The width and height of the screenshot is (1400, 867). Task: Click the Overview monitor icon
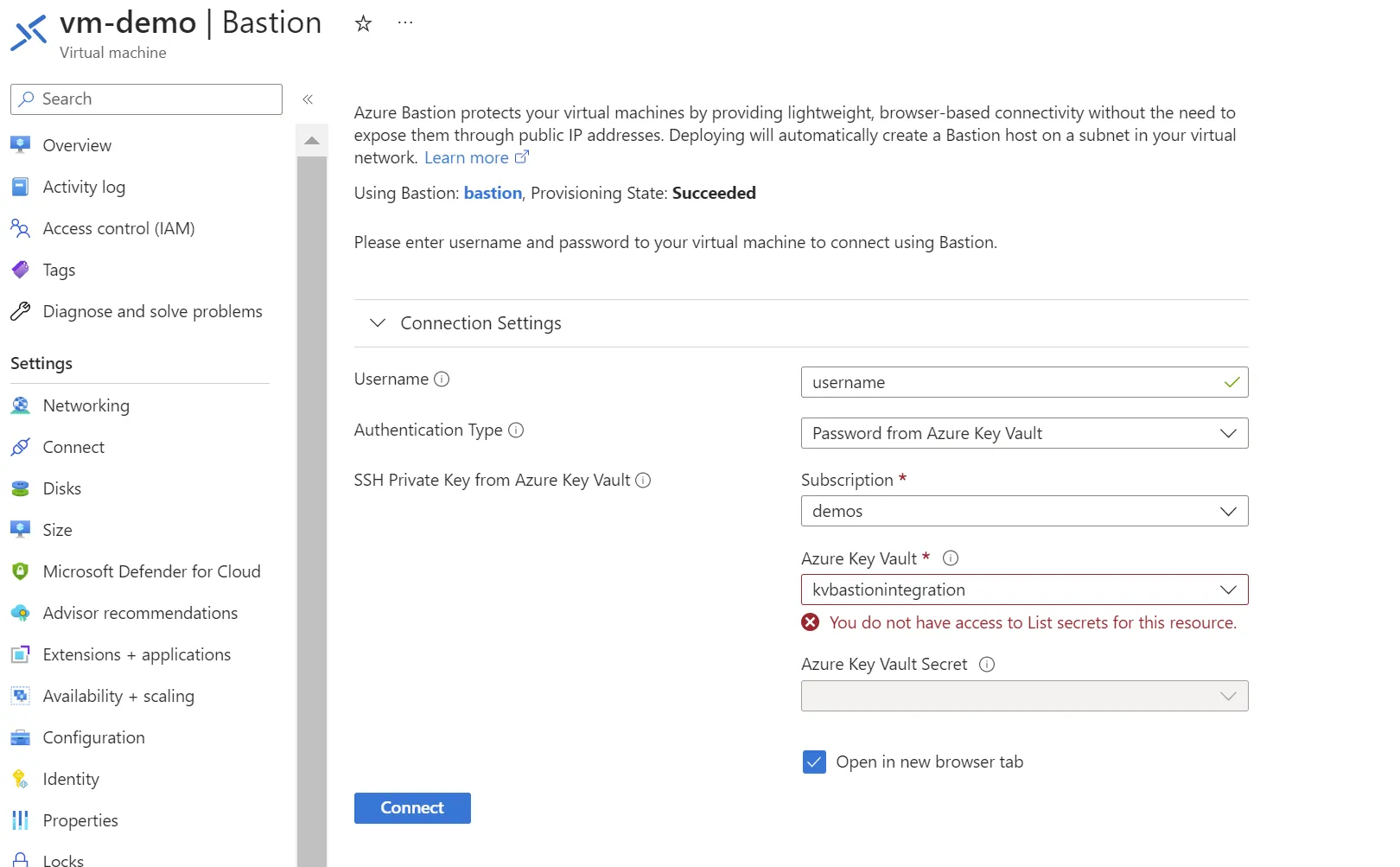[20, 145]
